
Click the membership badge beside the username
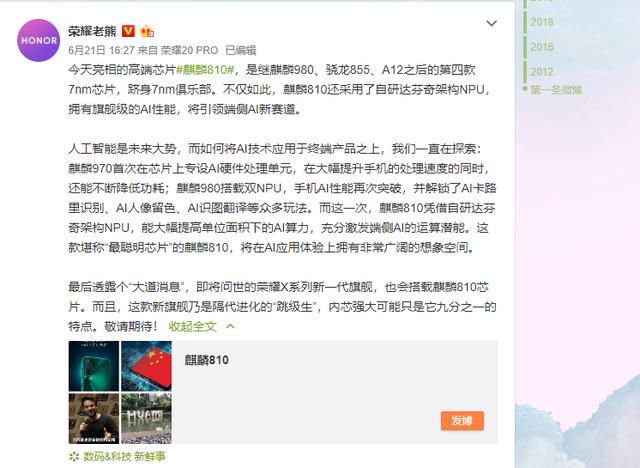click(147, 31)
